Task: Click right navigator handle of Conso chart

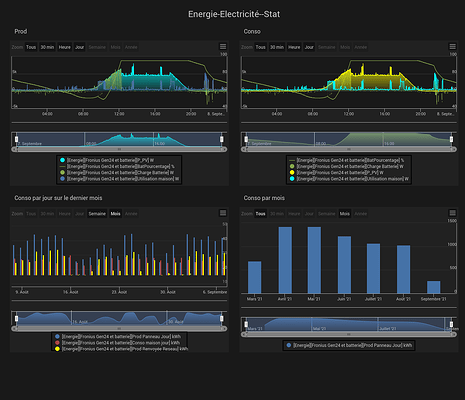Action: pos(451,139)
